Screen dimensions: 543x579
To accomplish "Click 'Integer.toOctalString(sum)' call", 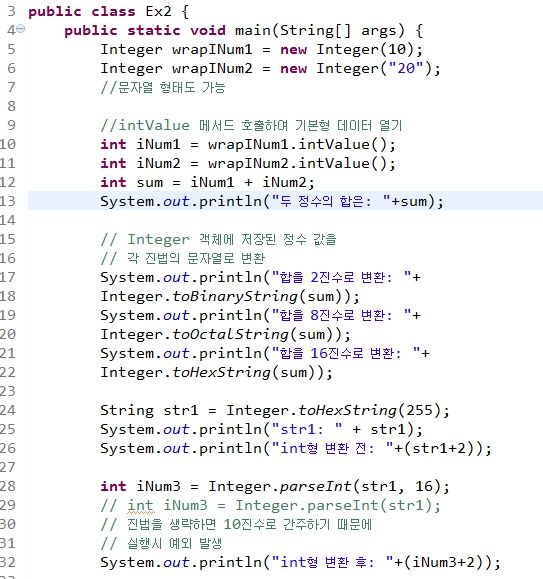I will 221,335.
